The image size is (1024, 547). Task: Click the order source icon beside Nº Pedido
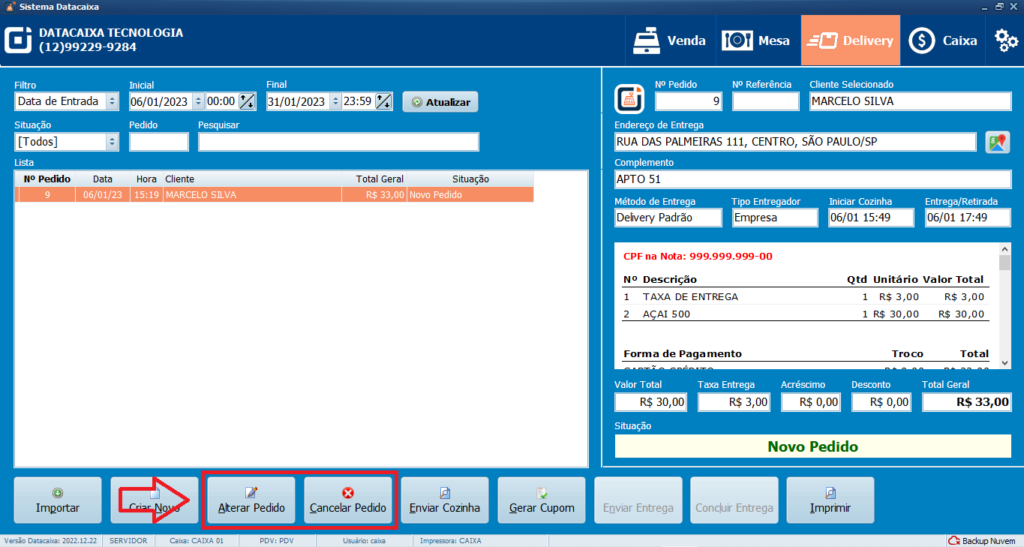[x=630, y=99]
